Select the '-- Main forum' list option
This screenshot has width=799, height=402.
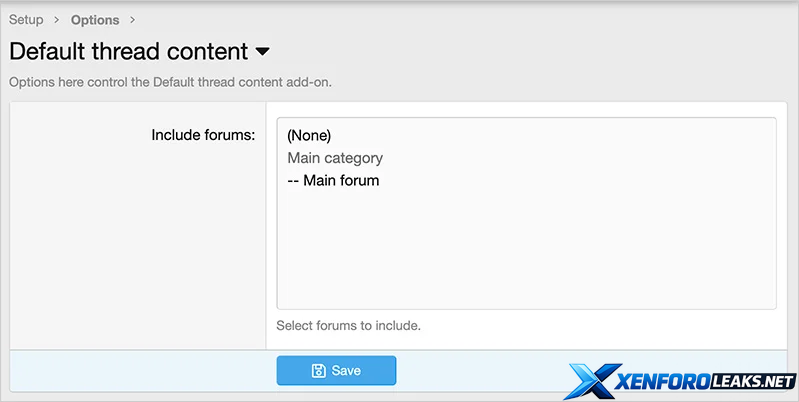point(333,181)
